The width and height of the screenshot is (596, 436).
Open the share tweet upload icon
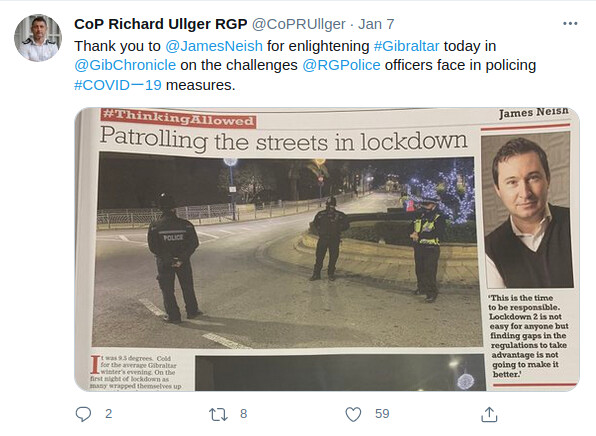tap(489, 414)
